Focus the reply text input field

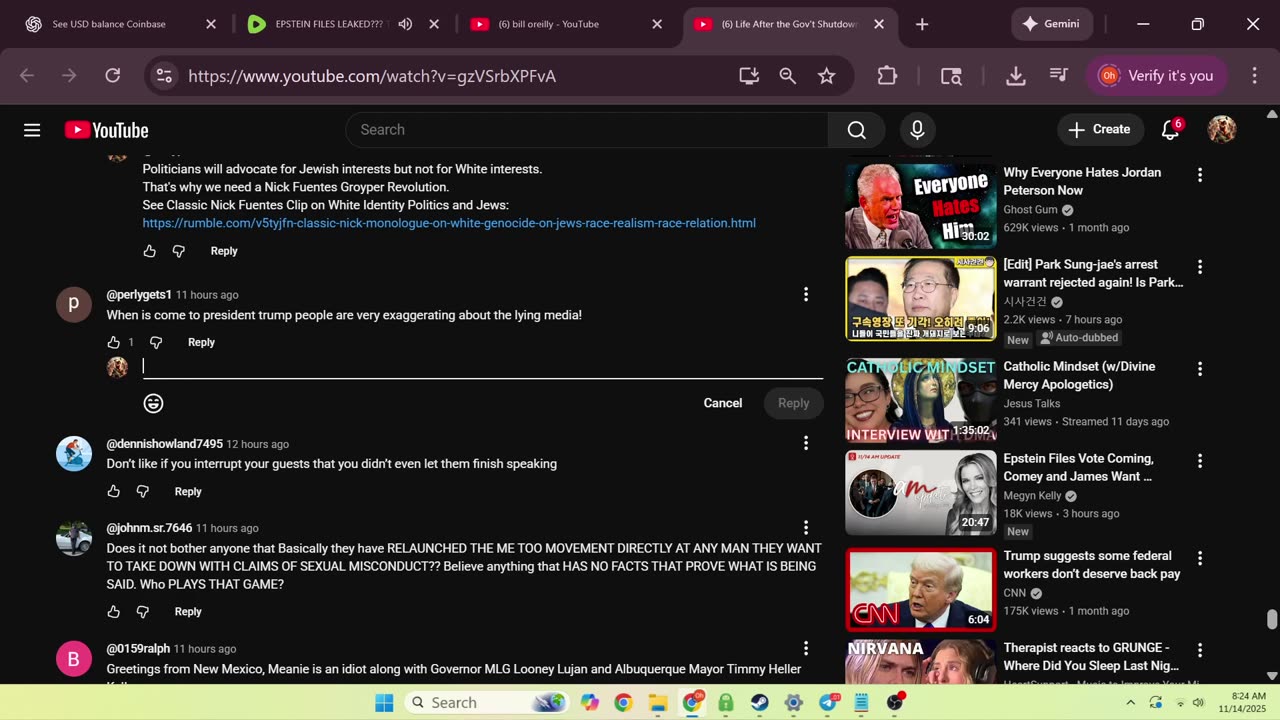tap(482, 367)
